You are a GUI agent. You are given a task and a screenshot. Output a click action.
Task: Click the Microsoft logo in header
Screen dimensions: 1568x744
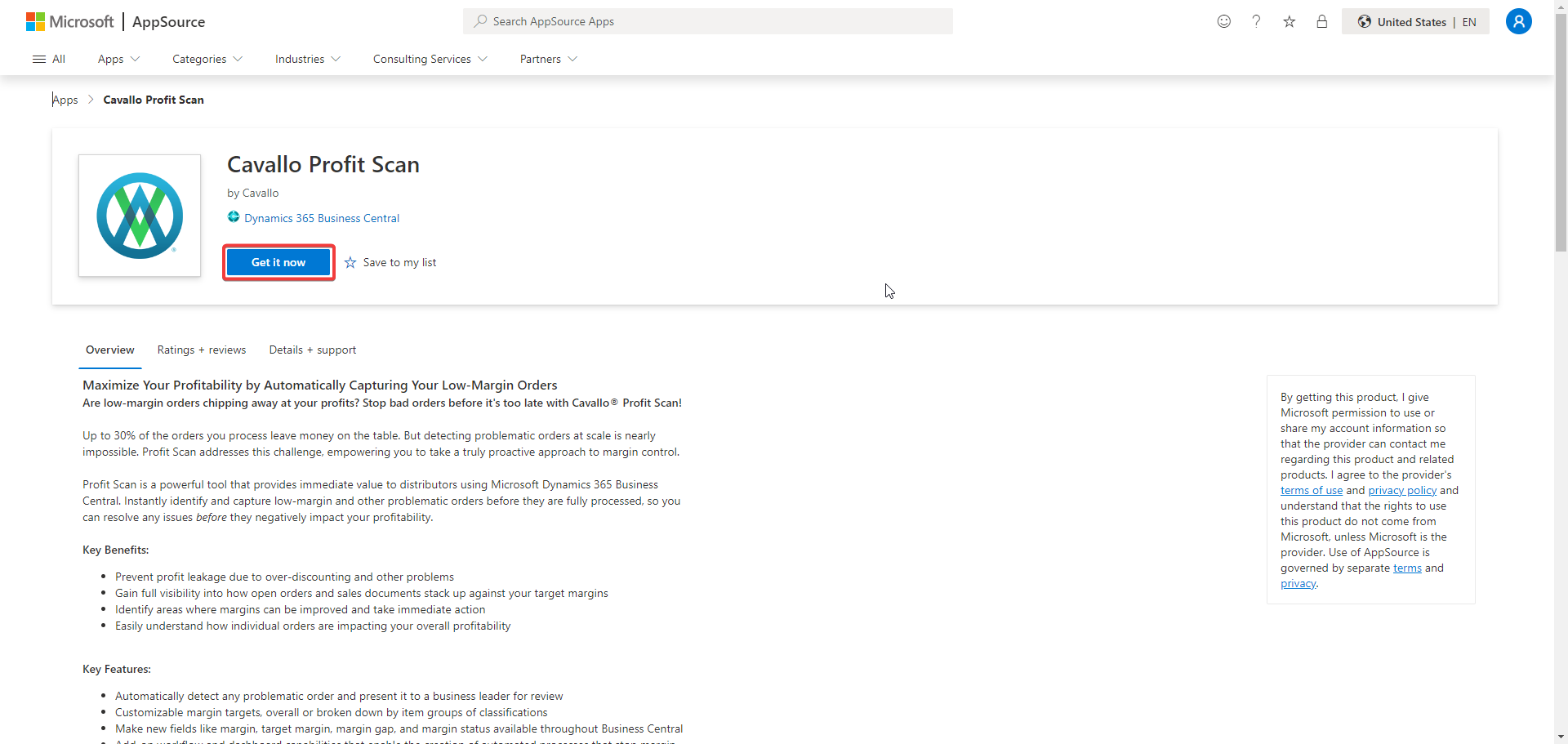70,22
